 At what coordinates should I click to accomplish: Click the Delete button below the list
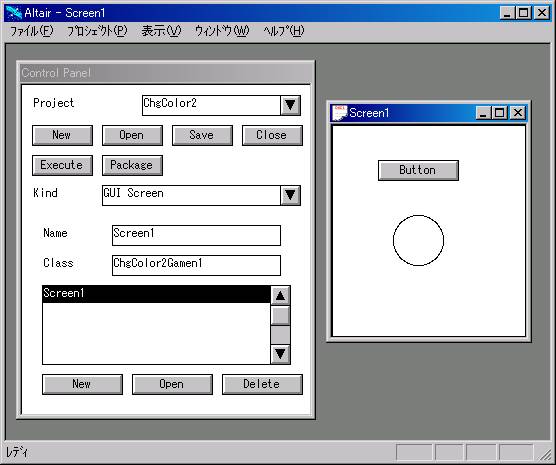pyautogui.click(x=262, y=384)
